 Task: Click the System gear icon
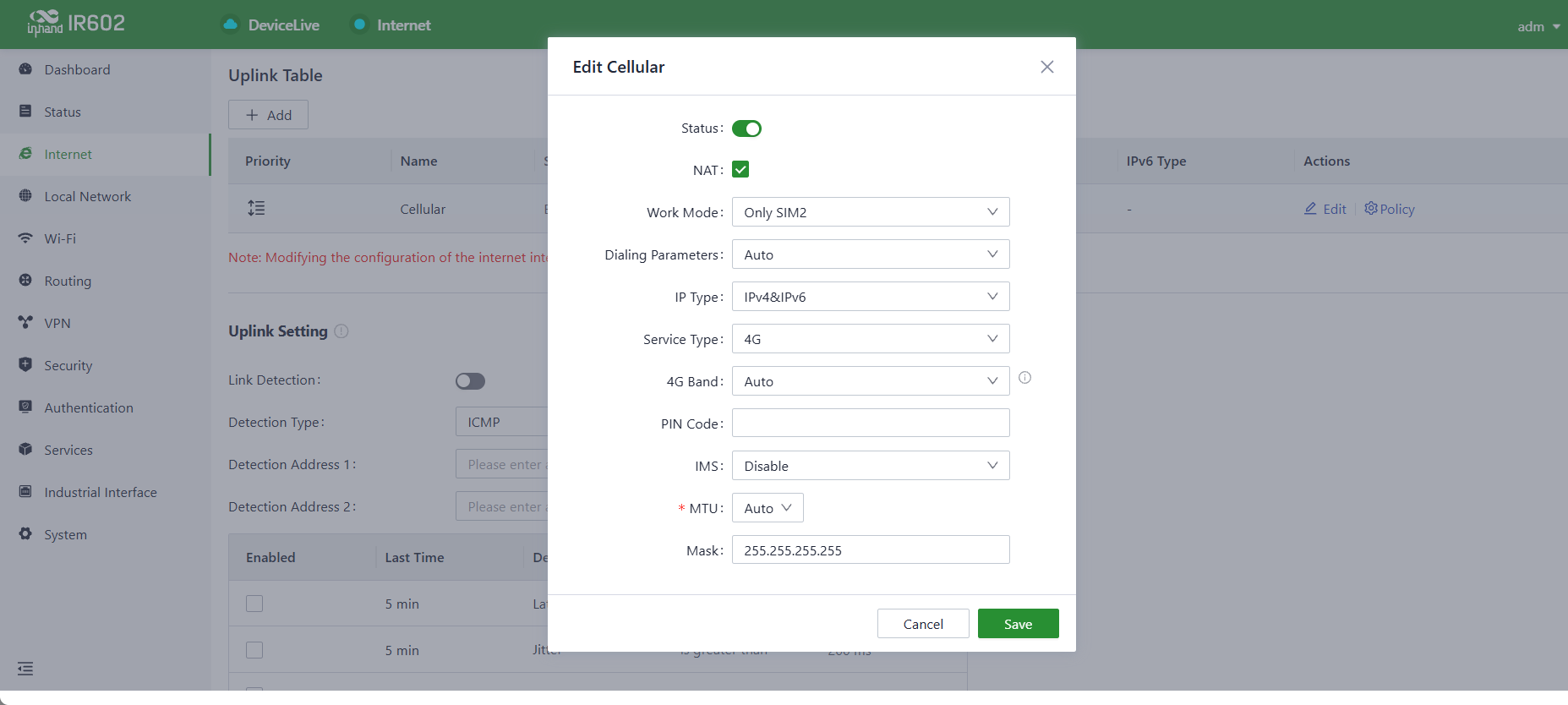tap(25, 534)
